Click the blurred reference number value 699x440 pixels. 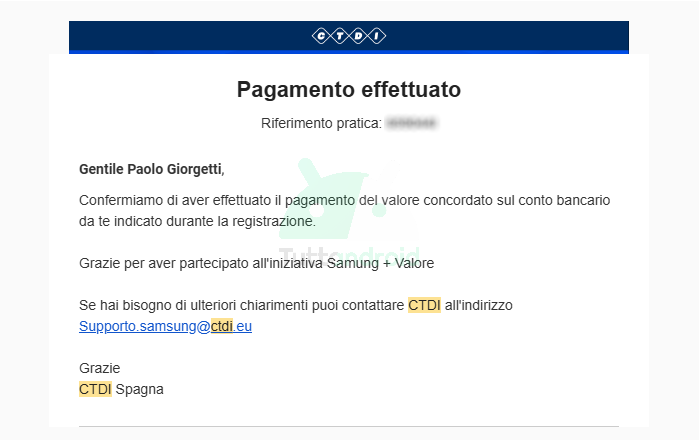411,123
